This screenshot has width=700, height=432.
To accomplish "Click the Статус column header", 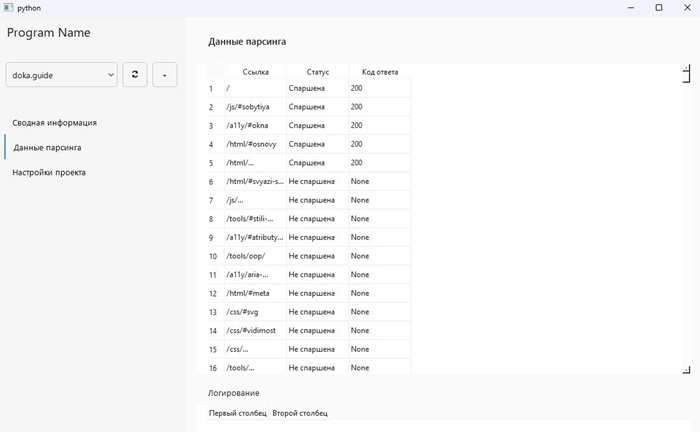I will [x=318, y=72].
